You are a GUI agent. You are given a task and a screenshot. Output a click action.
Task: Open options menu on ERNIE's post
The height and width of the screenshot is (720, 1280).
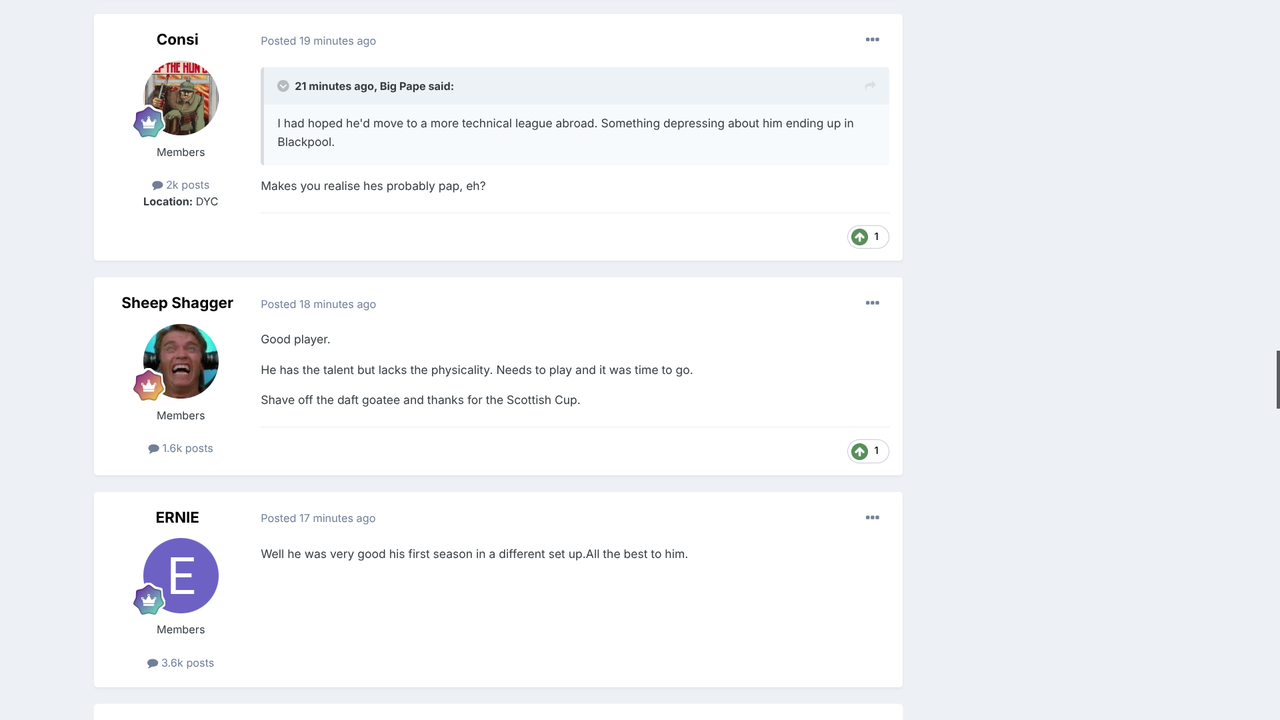[x=872, y=518]
